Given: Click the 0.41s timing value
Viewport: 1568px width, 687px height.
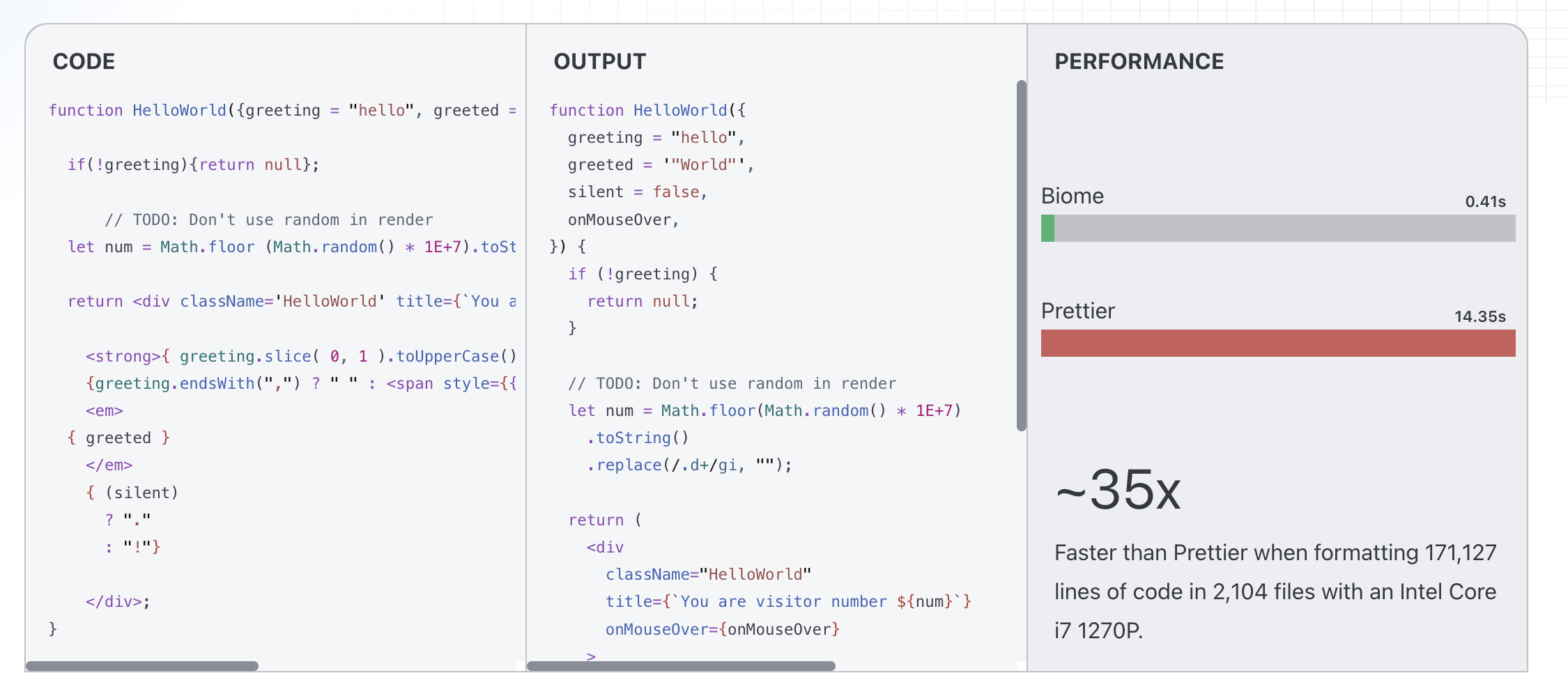Looking at the screenshot, I should [x=1485, y=202].
